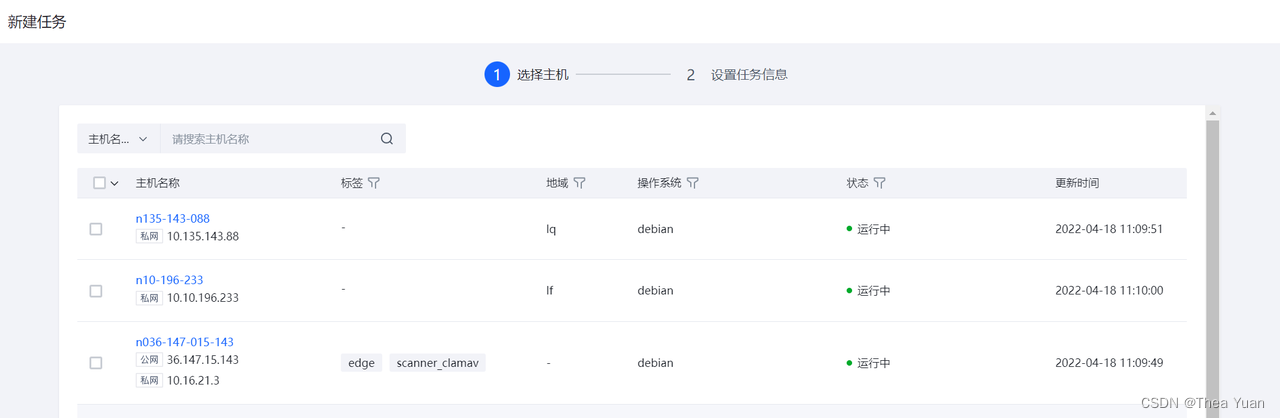Tick the checkbox for n10-196-233
Screen dimensions: 1280x418
[96, 291]
